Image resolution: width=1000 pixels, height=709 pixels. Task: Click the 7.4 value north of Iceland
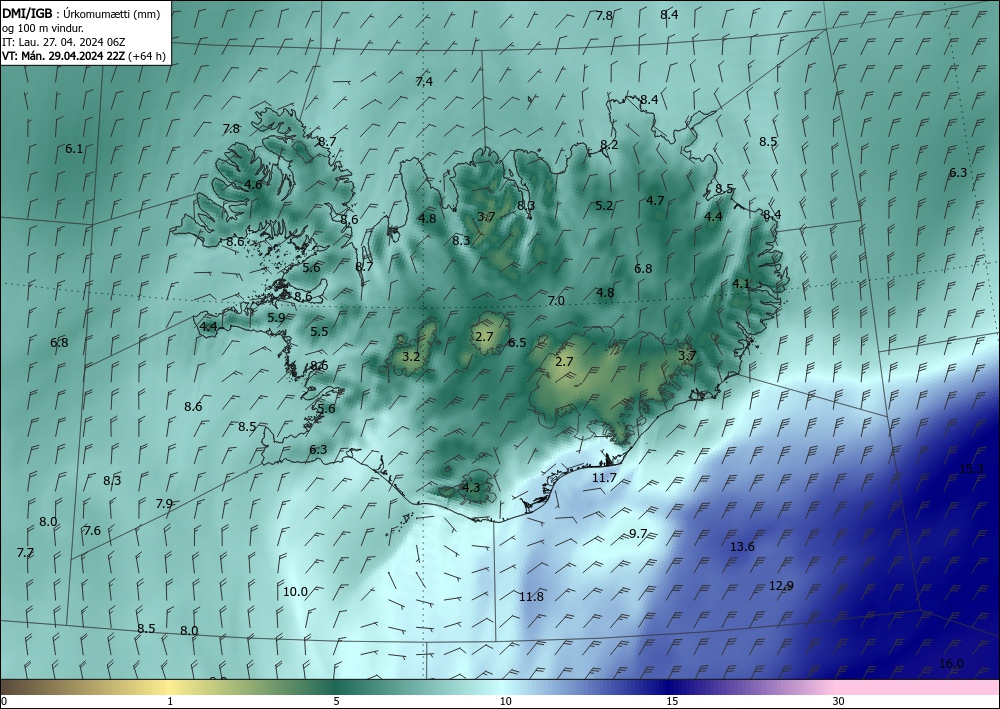(424, 82)
